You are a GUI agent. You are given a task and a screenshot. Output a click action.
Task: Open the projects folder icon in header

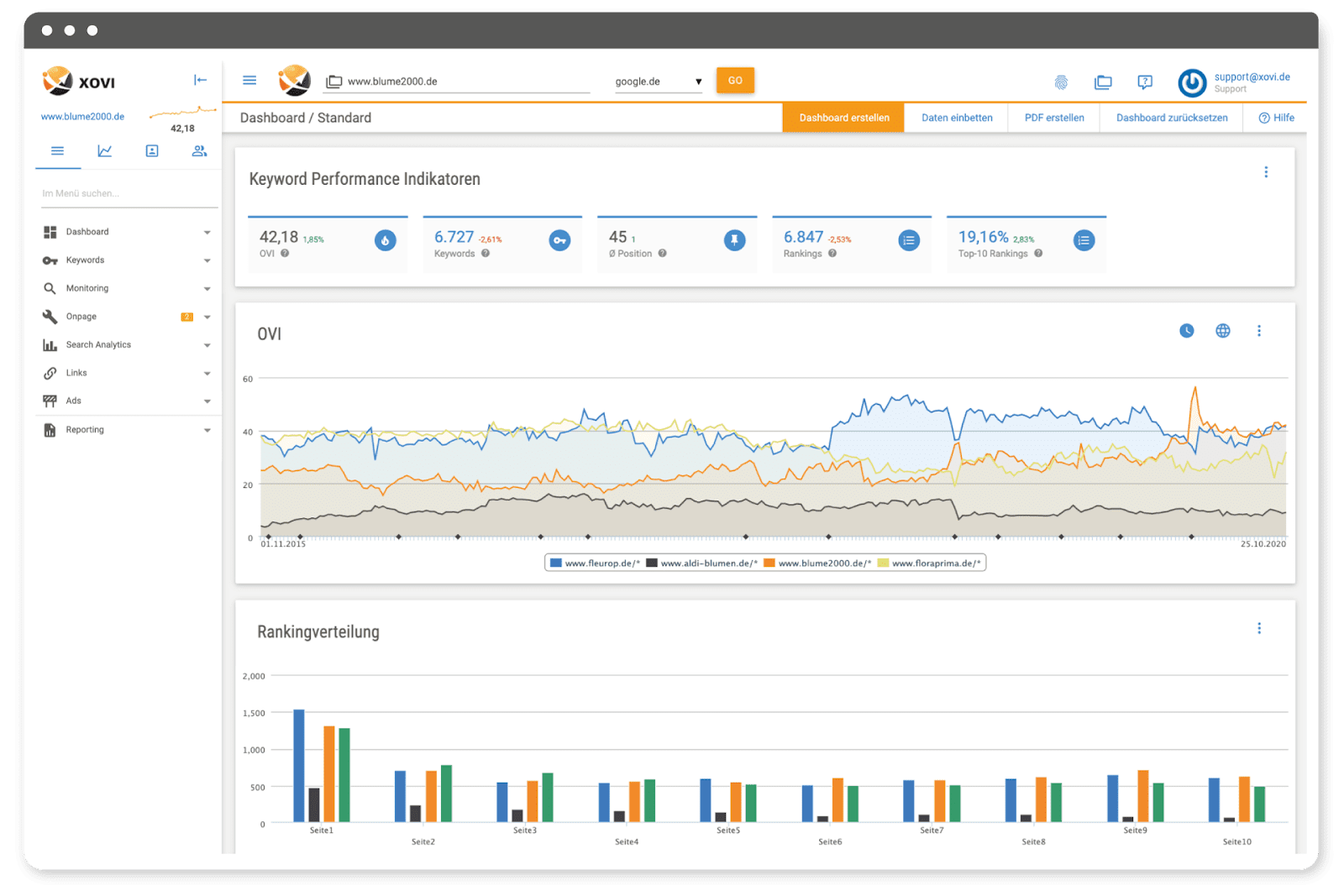(x=1103, y=82)
